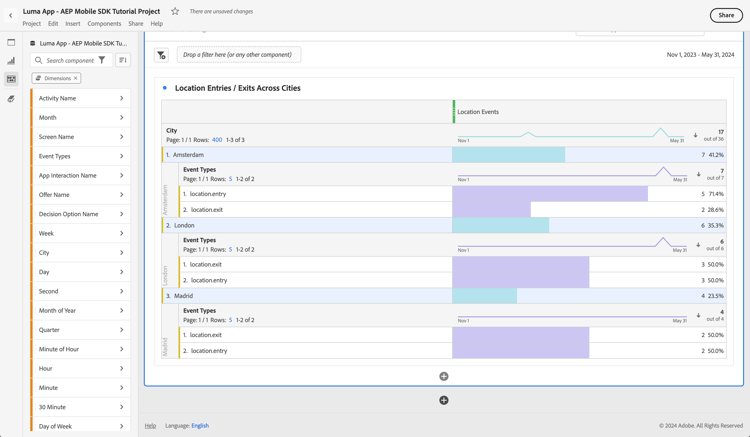Click the blue dot beside visualization title
The width and height of the screenshot is (750, 437).
[x=165, y=88]
